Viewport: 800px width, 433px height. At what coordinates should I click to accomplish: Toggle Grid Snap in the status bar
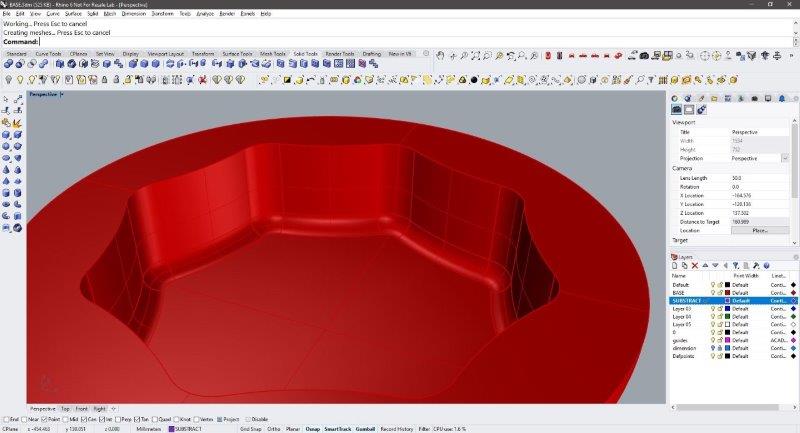pyautogui.click(x=251, y=429)
